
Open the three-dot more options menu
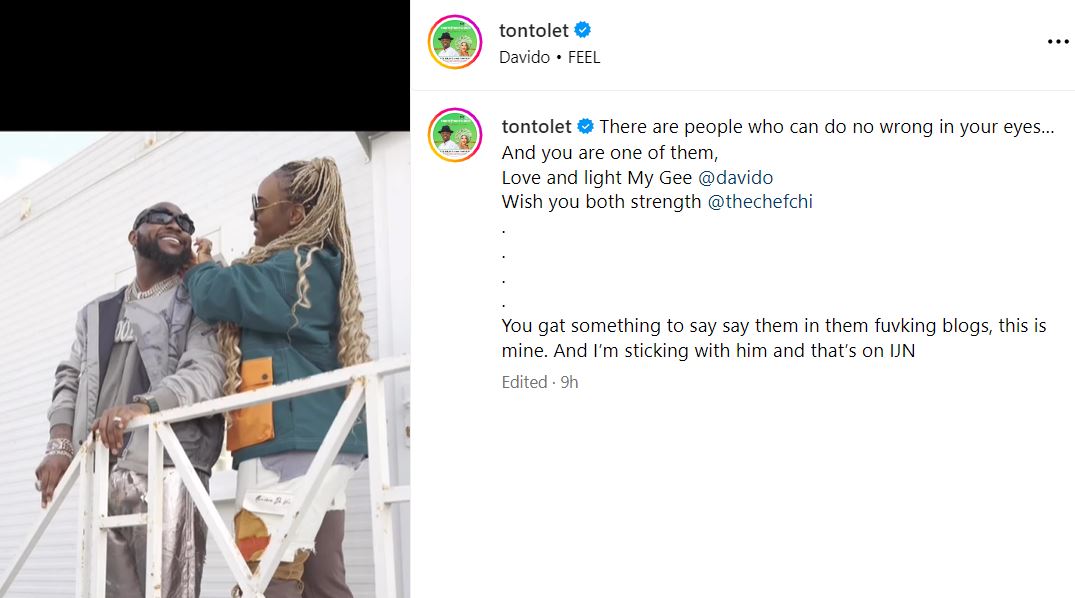(x=1057, y=42)
